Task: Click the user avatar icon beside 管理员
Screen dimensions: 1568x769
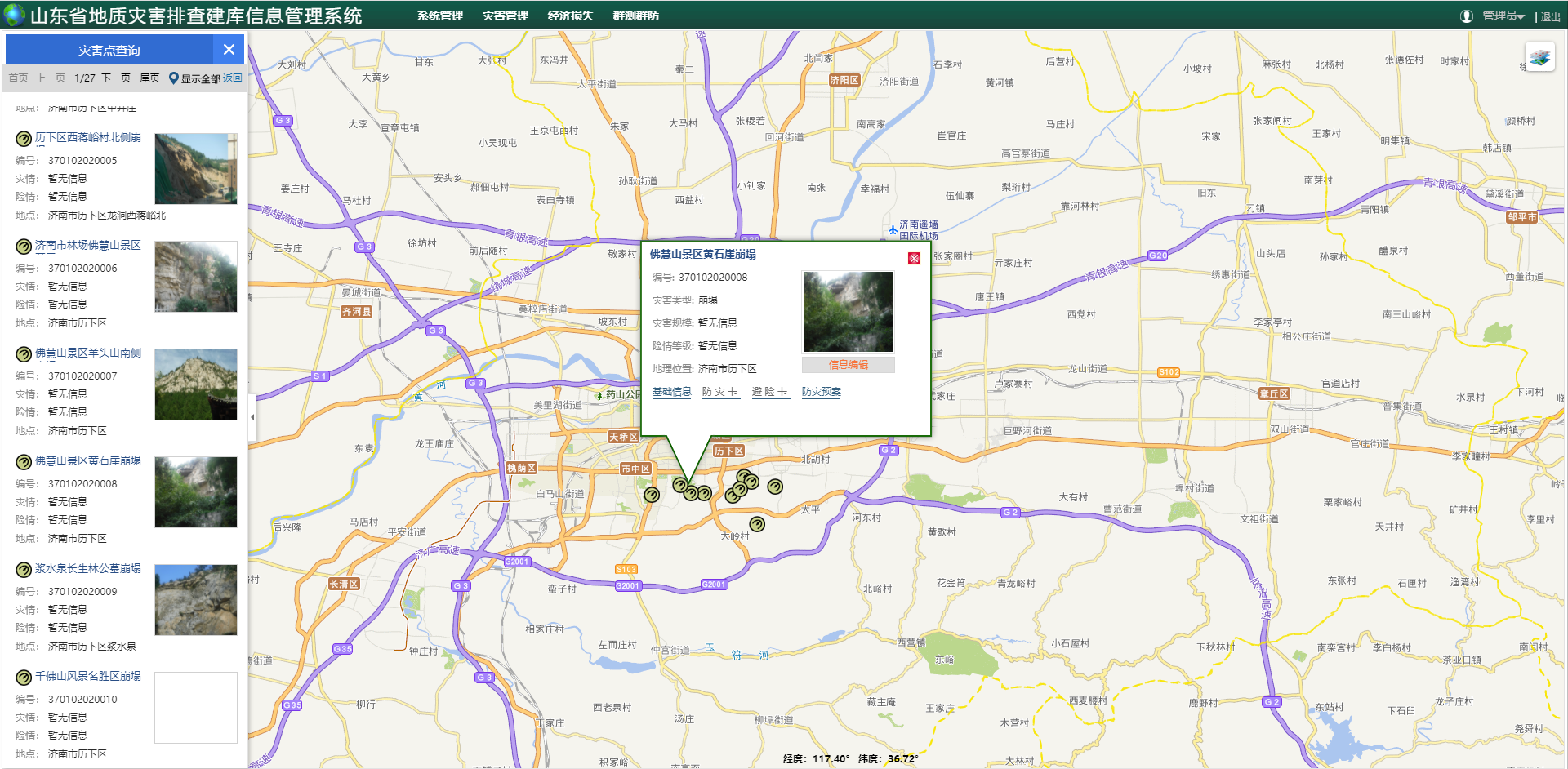Action: tap(1467, 16)
